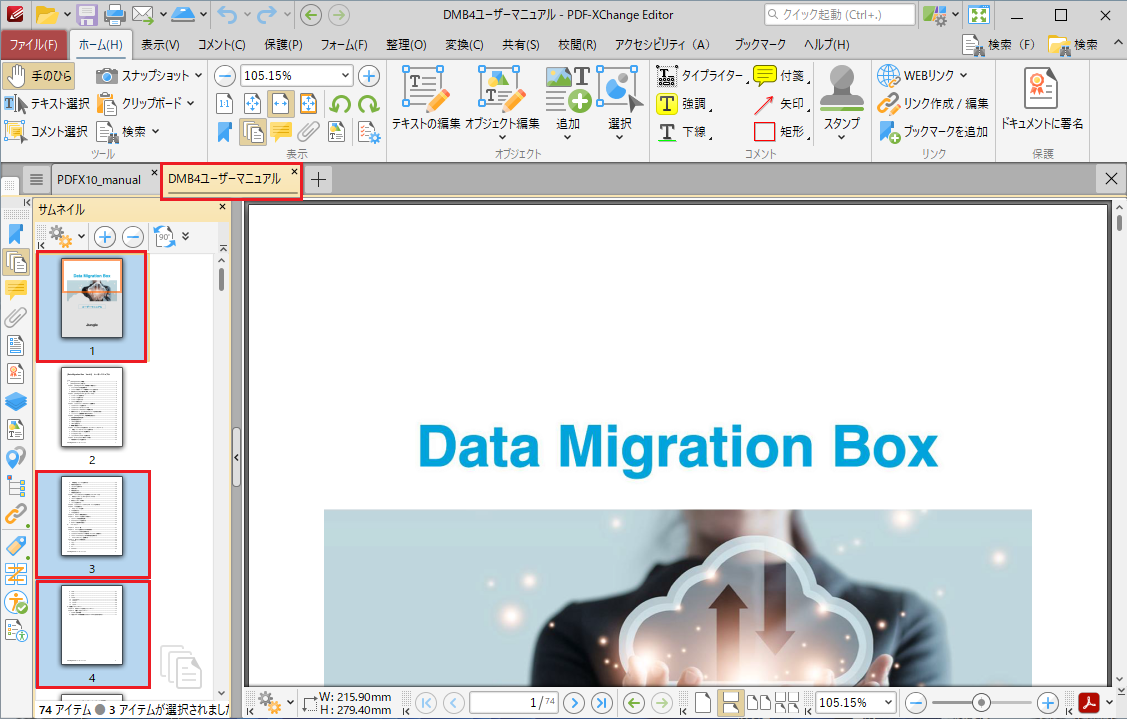Viewport: 1127px width, 719px height.
Task: Pick the 矢印 arrow tool
Action: click(x=778, y=104)
